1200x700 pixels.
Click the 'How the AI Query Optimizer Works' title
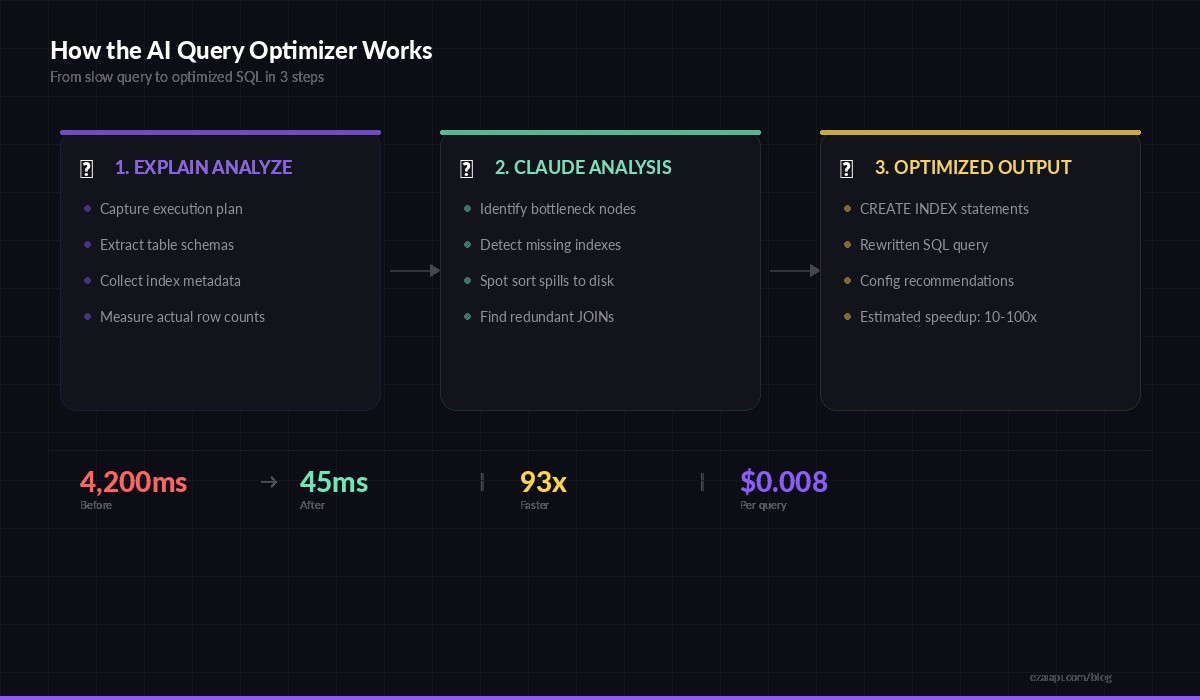tap(241, 50)
